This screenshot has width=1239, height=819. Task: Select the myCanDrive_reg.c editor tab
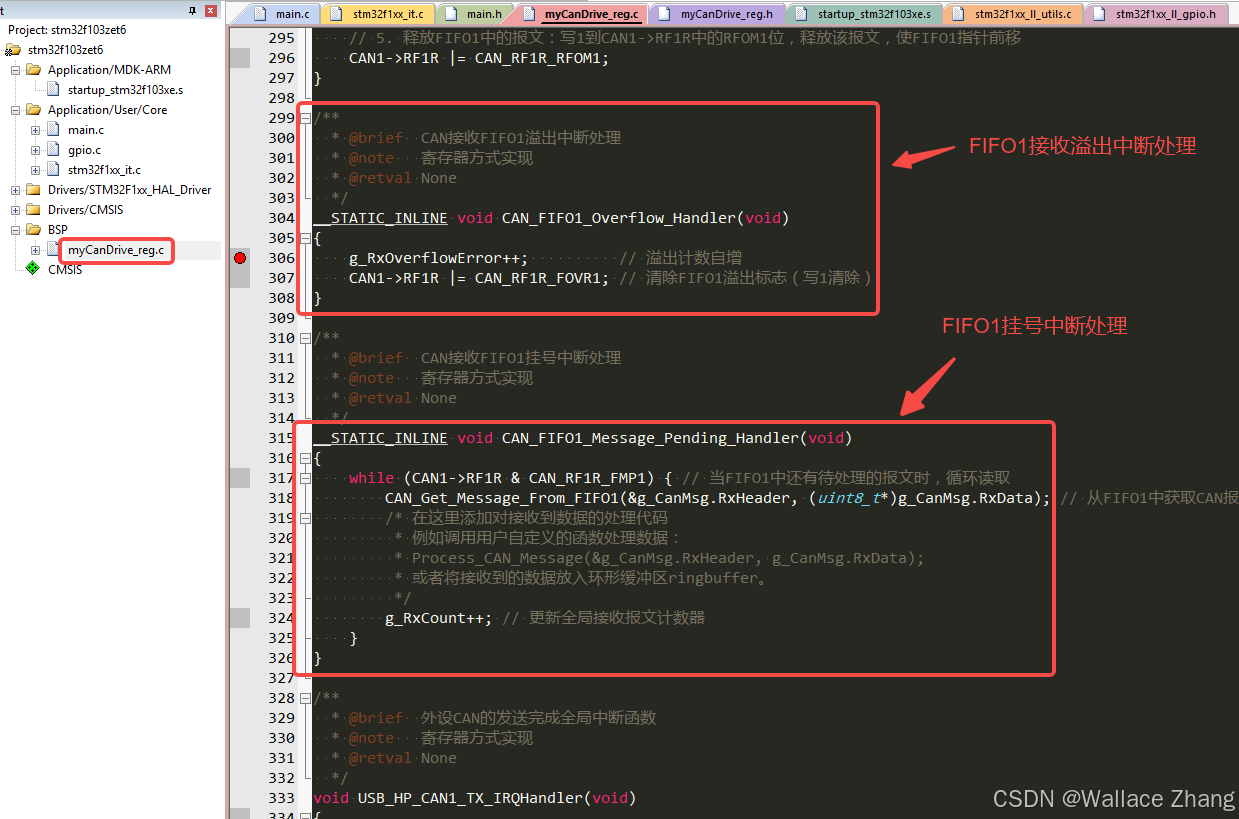coord(584,14)
